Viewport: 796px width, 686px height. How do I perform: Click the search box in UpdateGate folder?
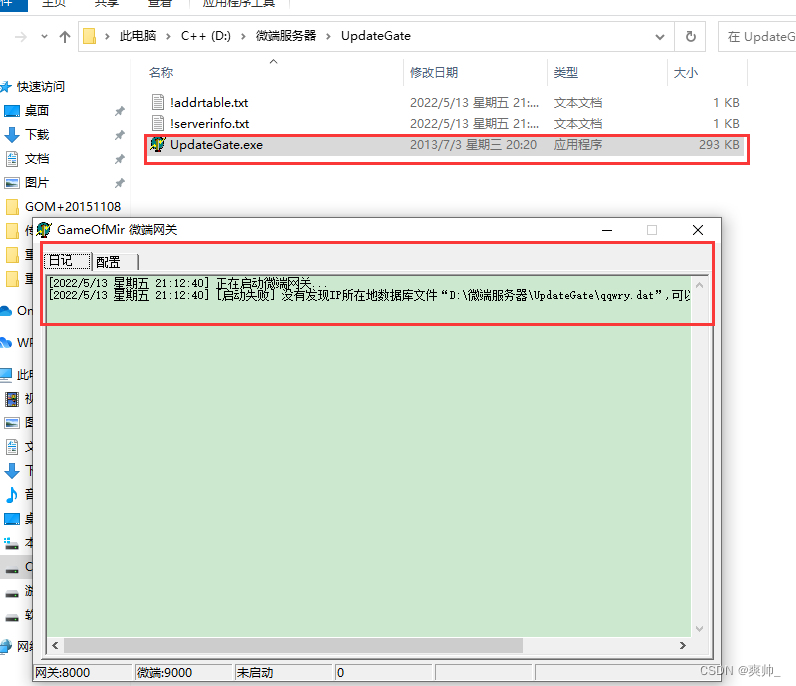point(757,37)
